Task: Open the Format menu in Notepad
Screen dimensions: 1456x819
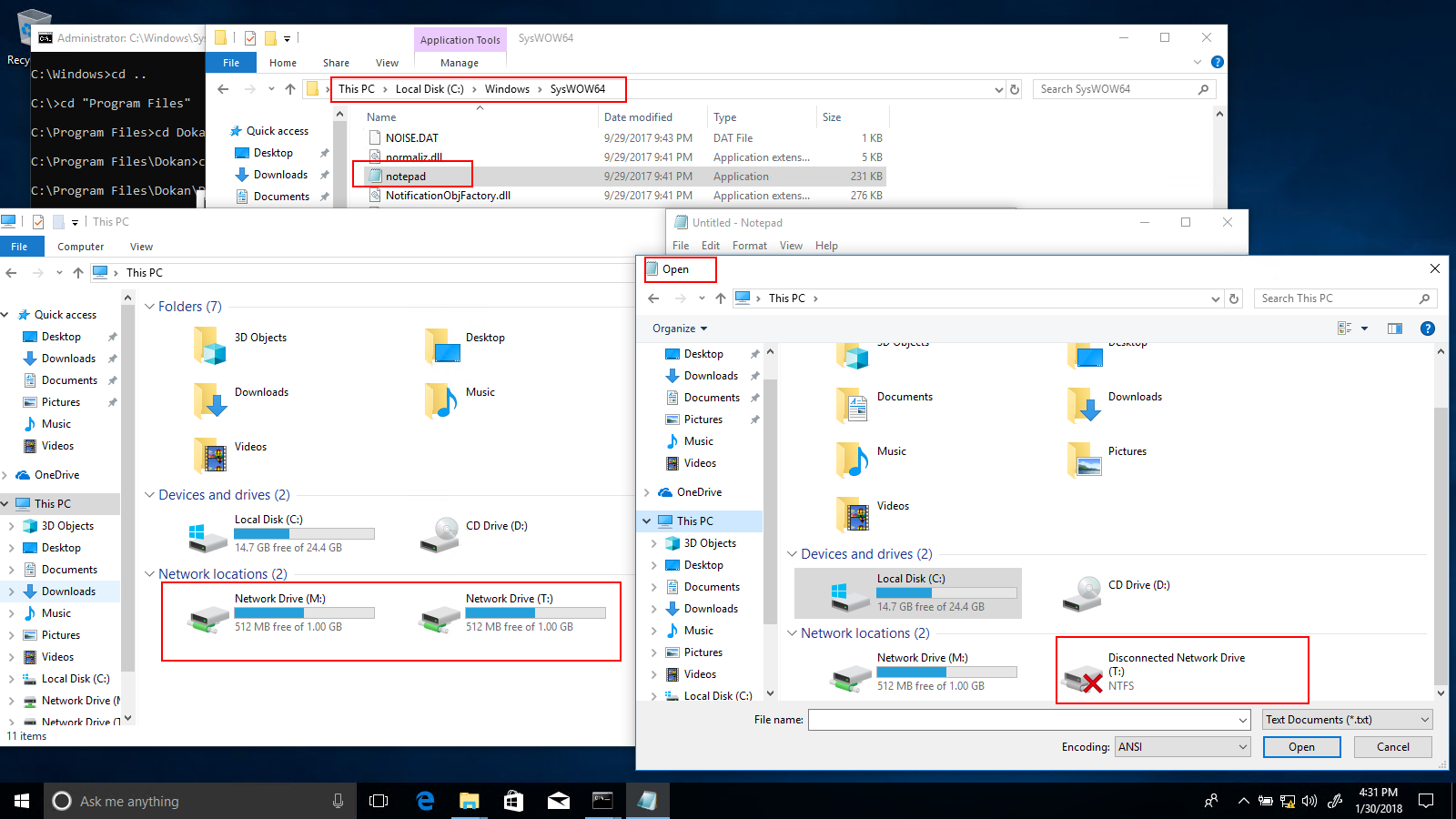Action: (749, 245)
